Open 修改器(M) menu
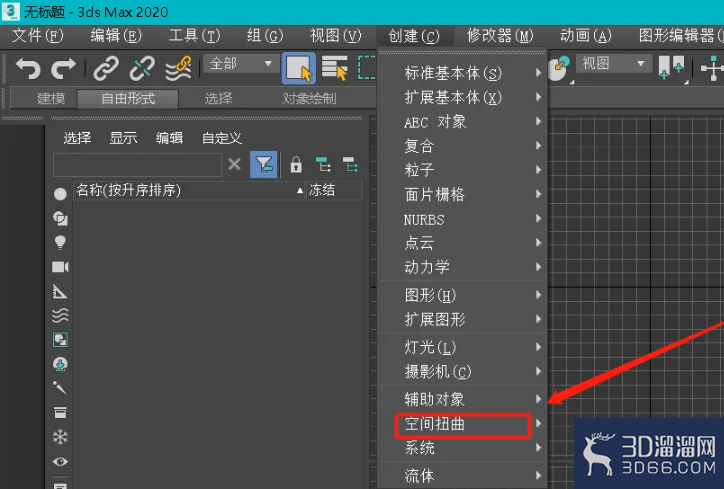This screenshot has width=724, height=489. point(500,36)
